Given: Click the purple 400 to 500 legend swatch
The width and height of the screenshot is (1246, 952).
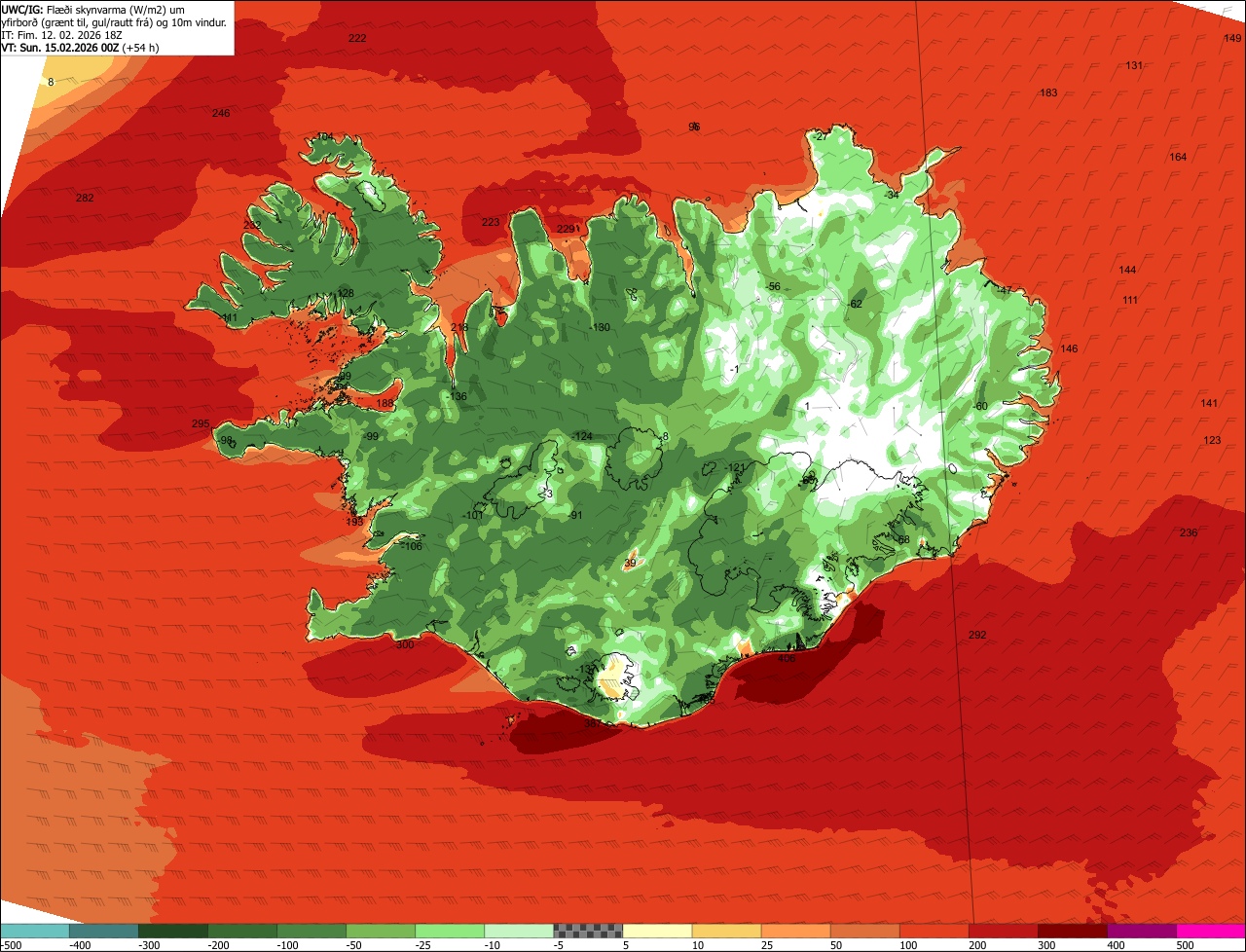Looking at the screenshot, I should 1142,931.
